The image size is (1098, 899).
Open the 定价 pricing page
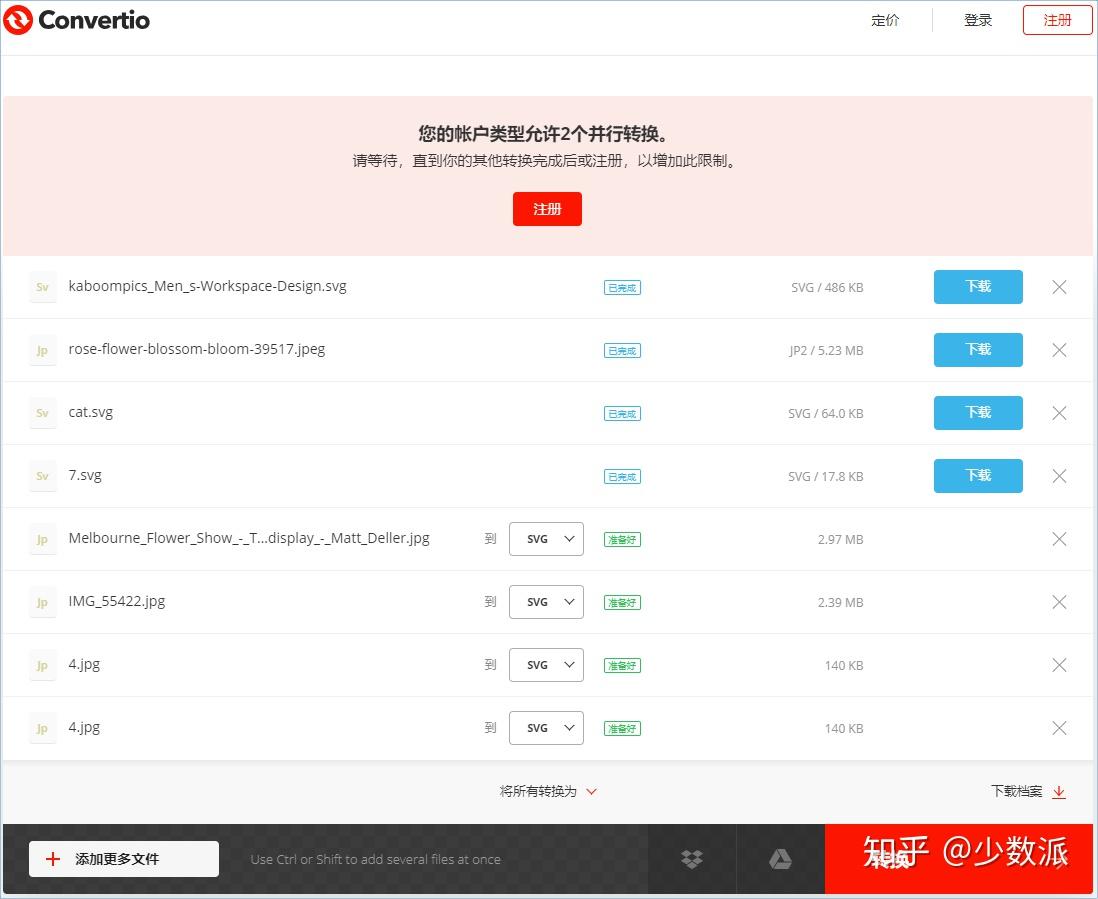[884, 20]
